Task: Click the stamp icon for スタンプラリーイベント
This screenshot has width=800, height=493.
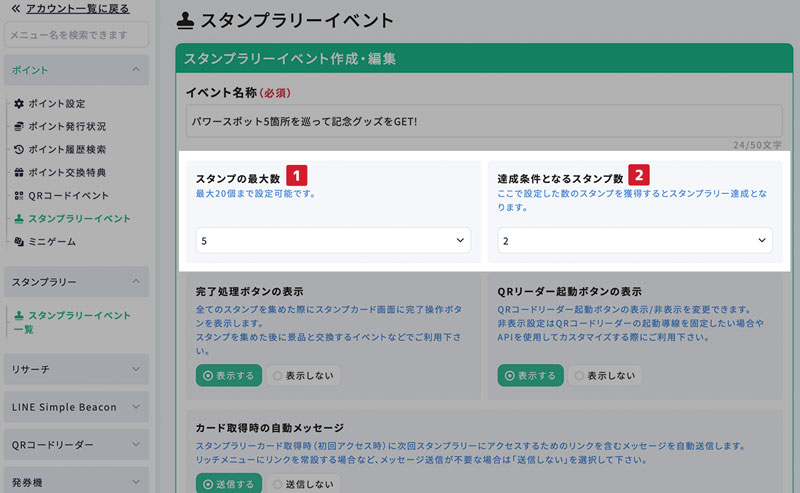Action: (x=19, y=219)
